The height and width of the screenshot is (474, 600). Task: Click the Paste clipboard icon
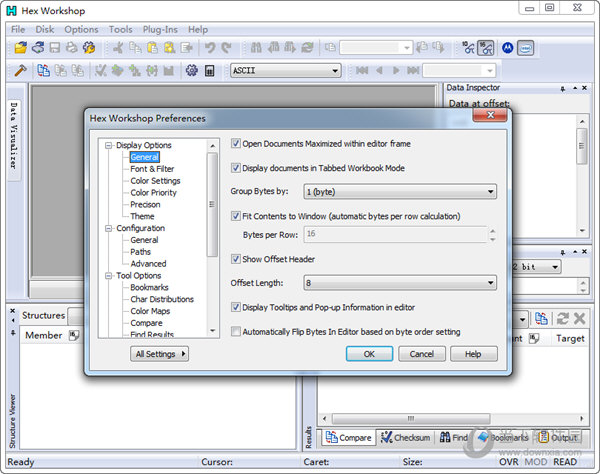[152, 48]
